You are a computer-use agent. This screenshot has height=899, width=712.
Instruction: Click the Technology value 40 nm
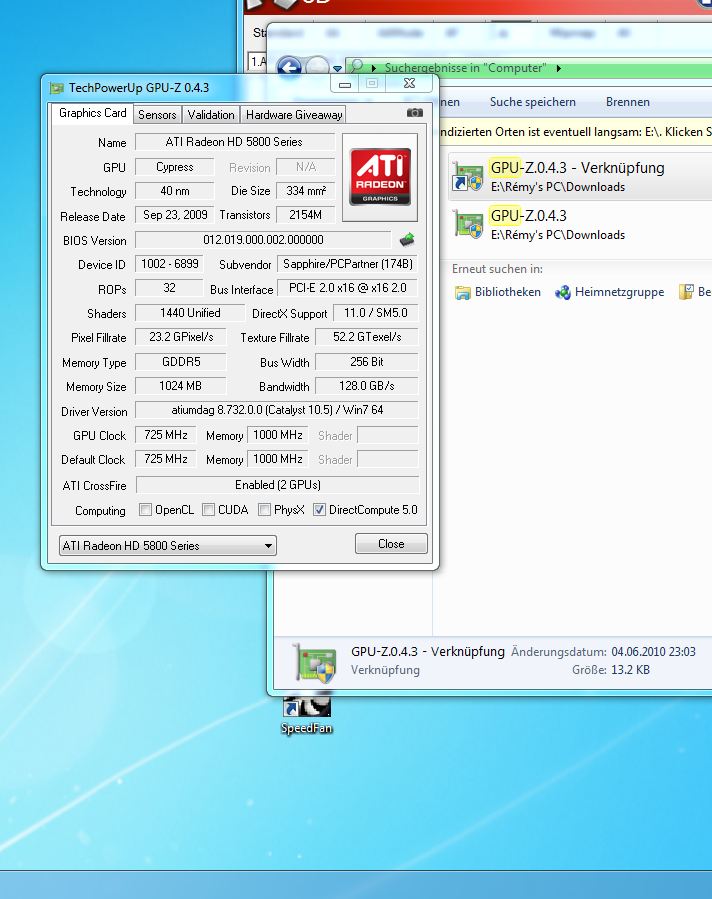[x=174, y=191]
